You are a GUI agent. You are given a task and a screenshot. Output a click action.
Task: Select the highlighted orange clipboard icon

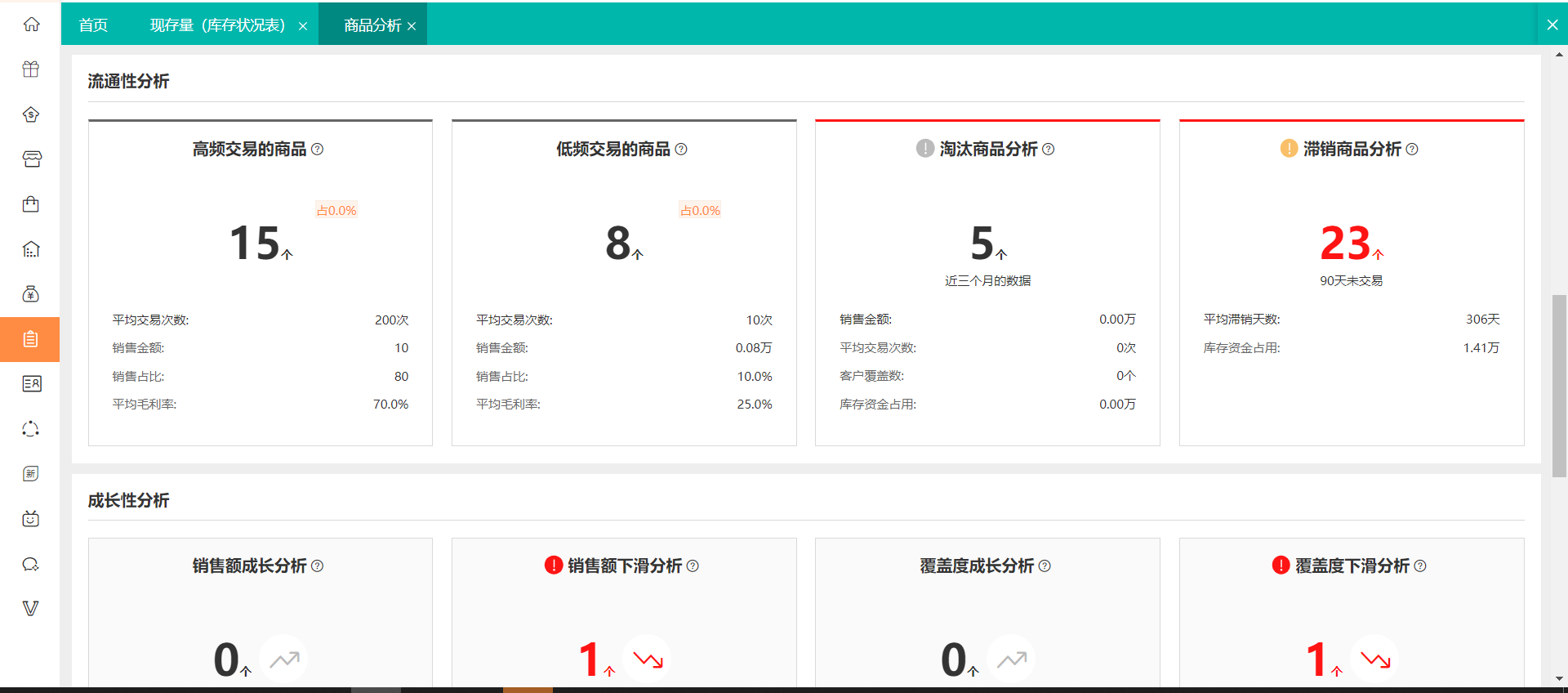point(31,339)
